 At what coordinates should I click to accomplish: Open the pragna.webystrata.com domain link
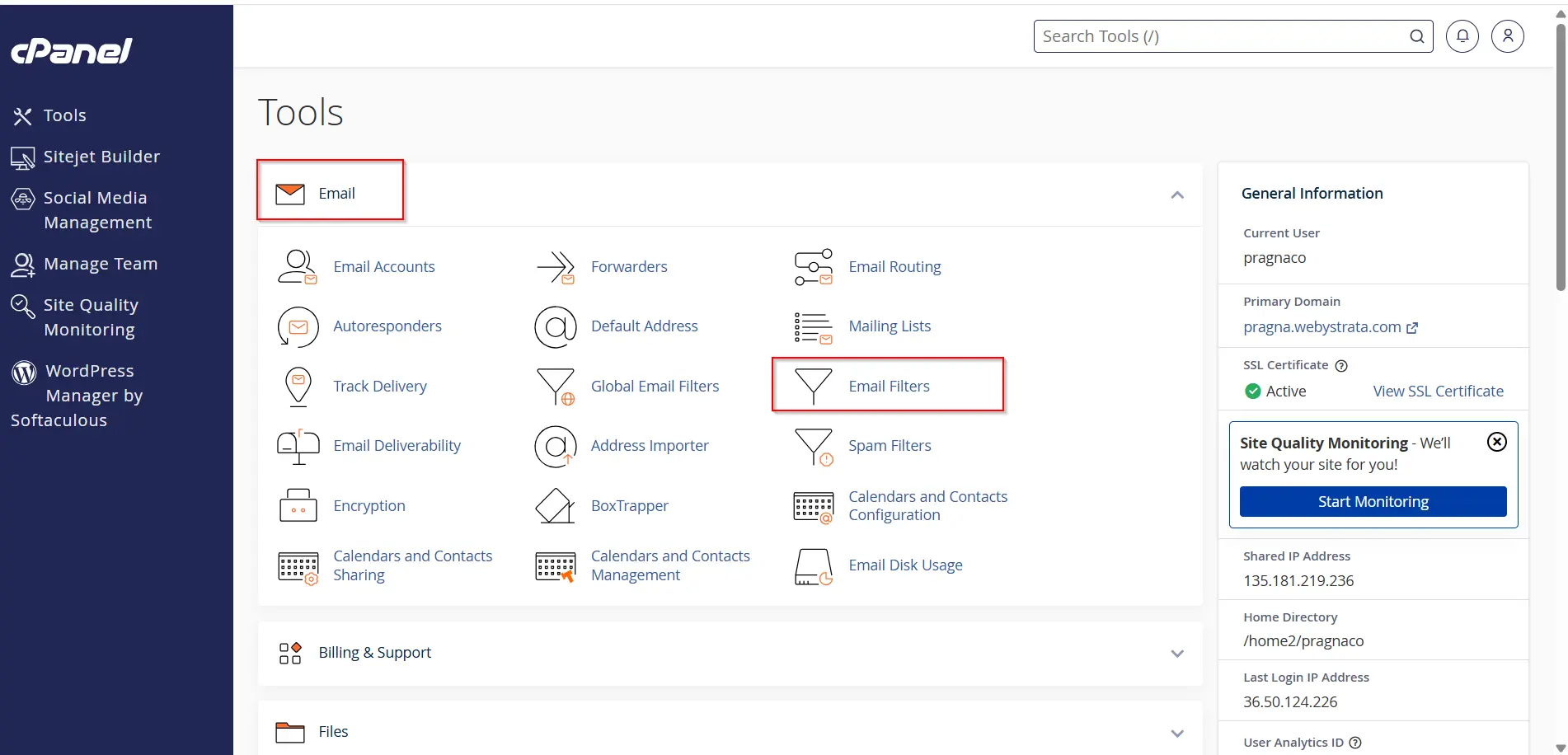point(1330,327)
